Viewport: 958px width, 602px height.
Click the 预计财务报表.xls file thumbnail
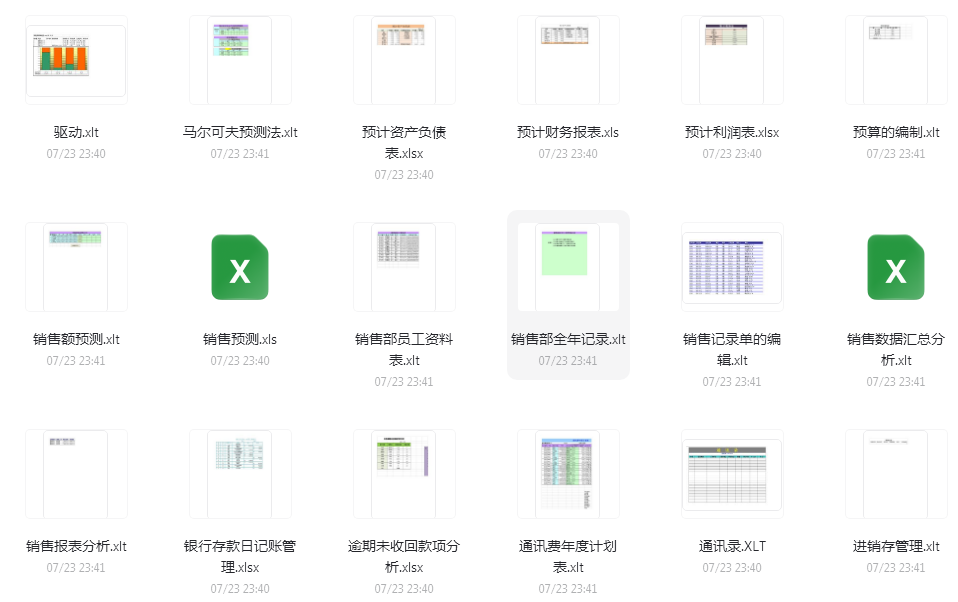click(x=568, y=60)
